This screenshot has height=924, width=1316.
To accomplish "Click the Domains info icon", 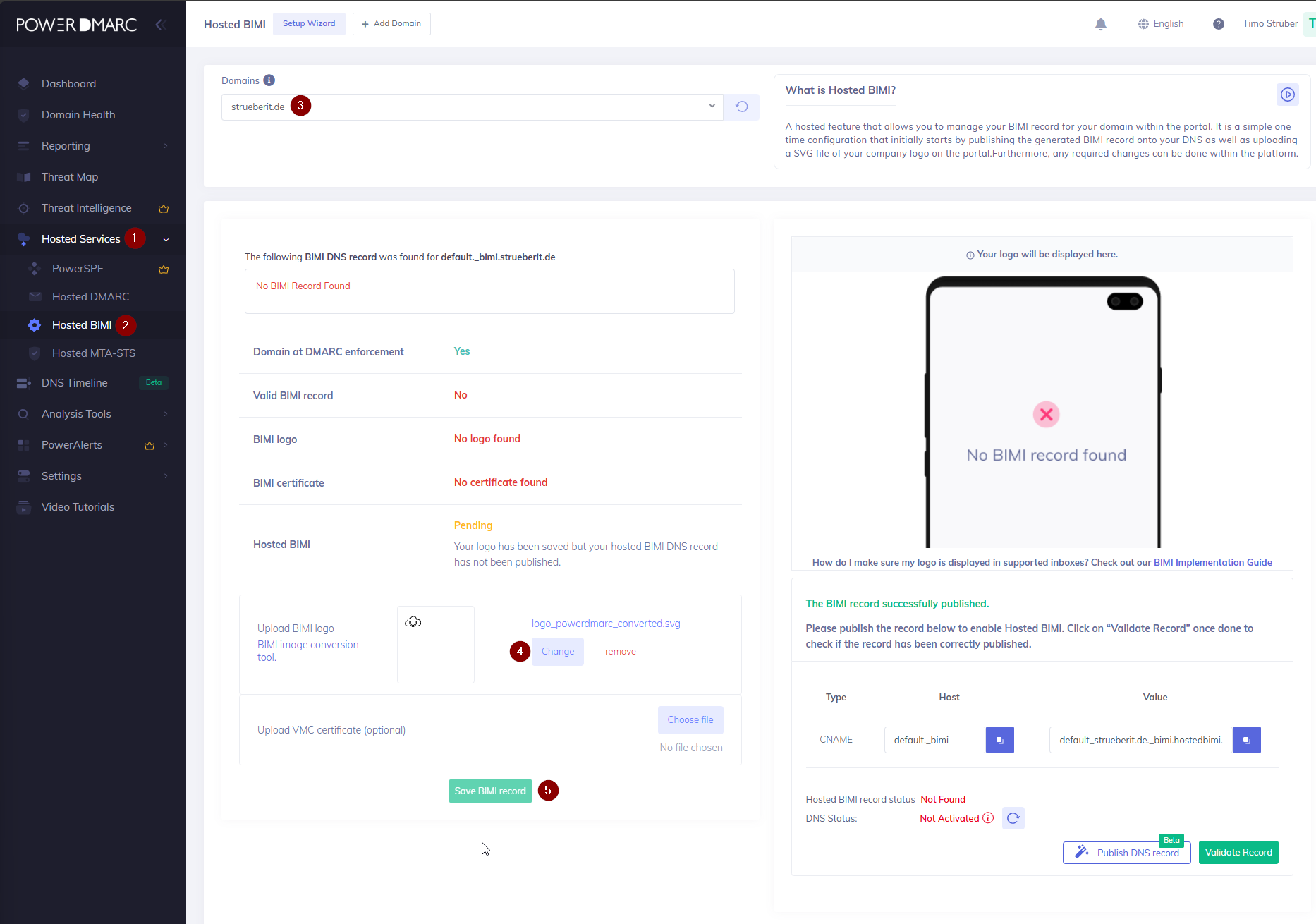I will pos(269,80).
